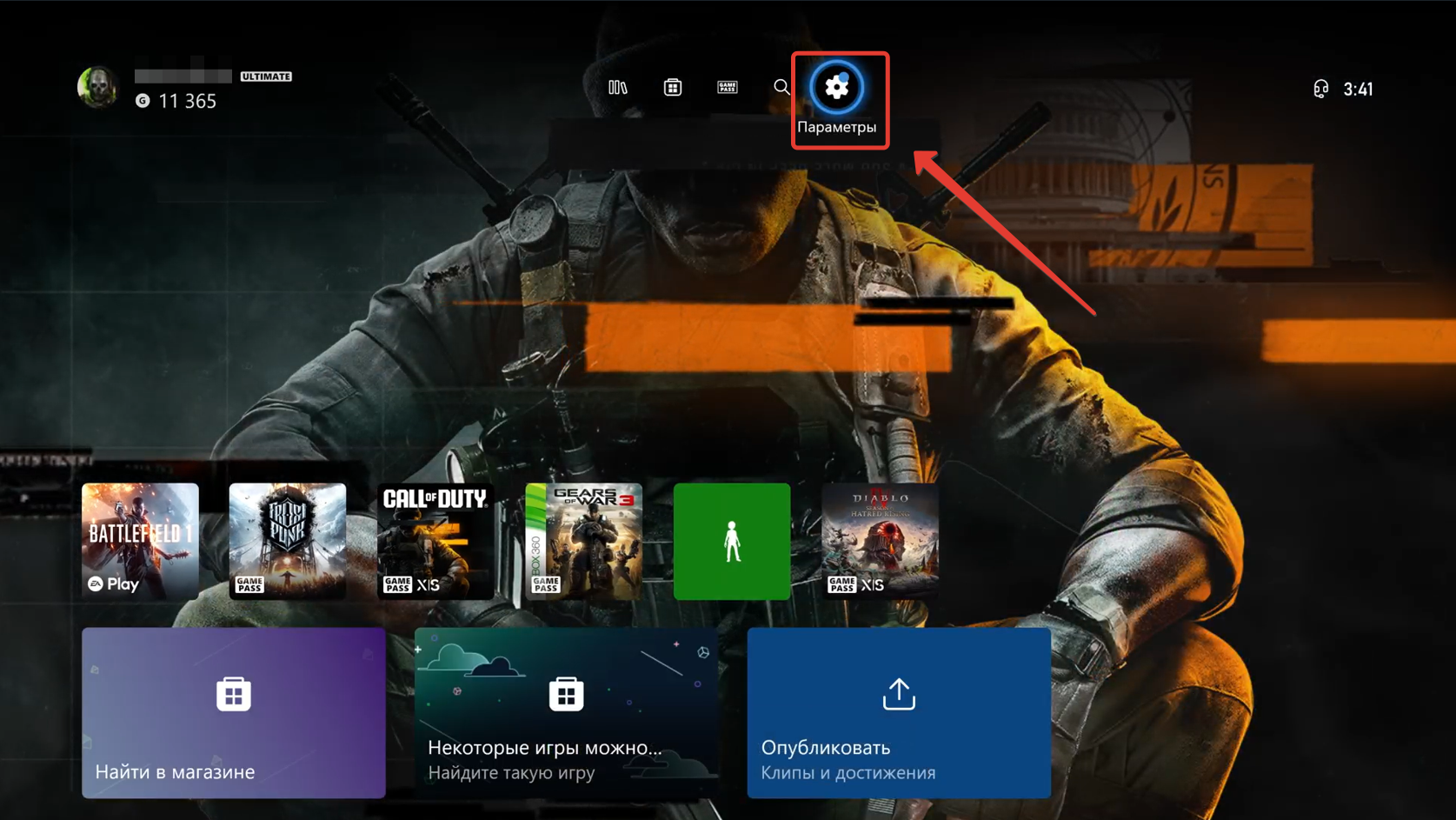Click the clock showing 3:41
Viewport: 1456px width, 820px height.
(x=1358, y=90)
